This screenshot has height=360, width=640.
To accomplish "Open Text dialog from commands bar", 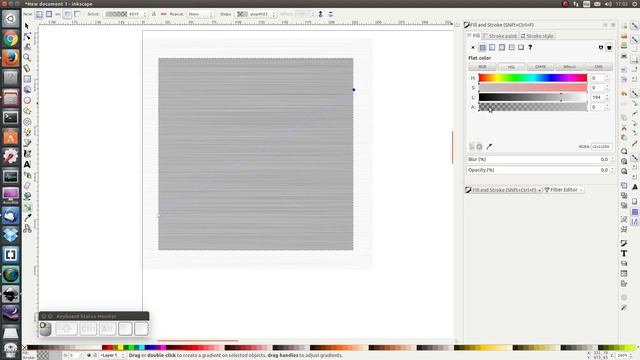I will coord(624,253).
